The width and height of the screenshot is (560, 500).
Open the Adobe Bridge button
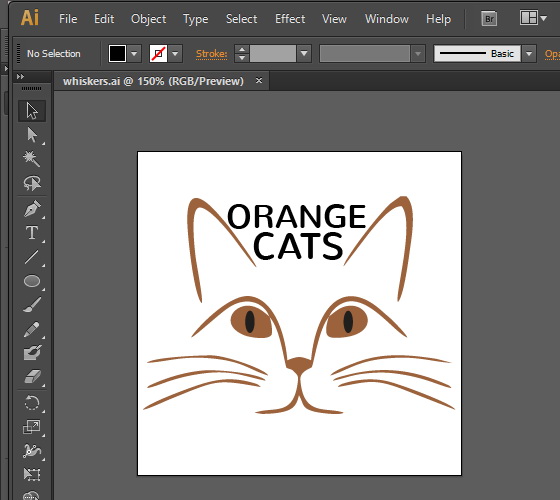tap(489, 18)
